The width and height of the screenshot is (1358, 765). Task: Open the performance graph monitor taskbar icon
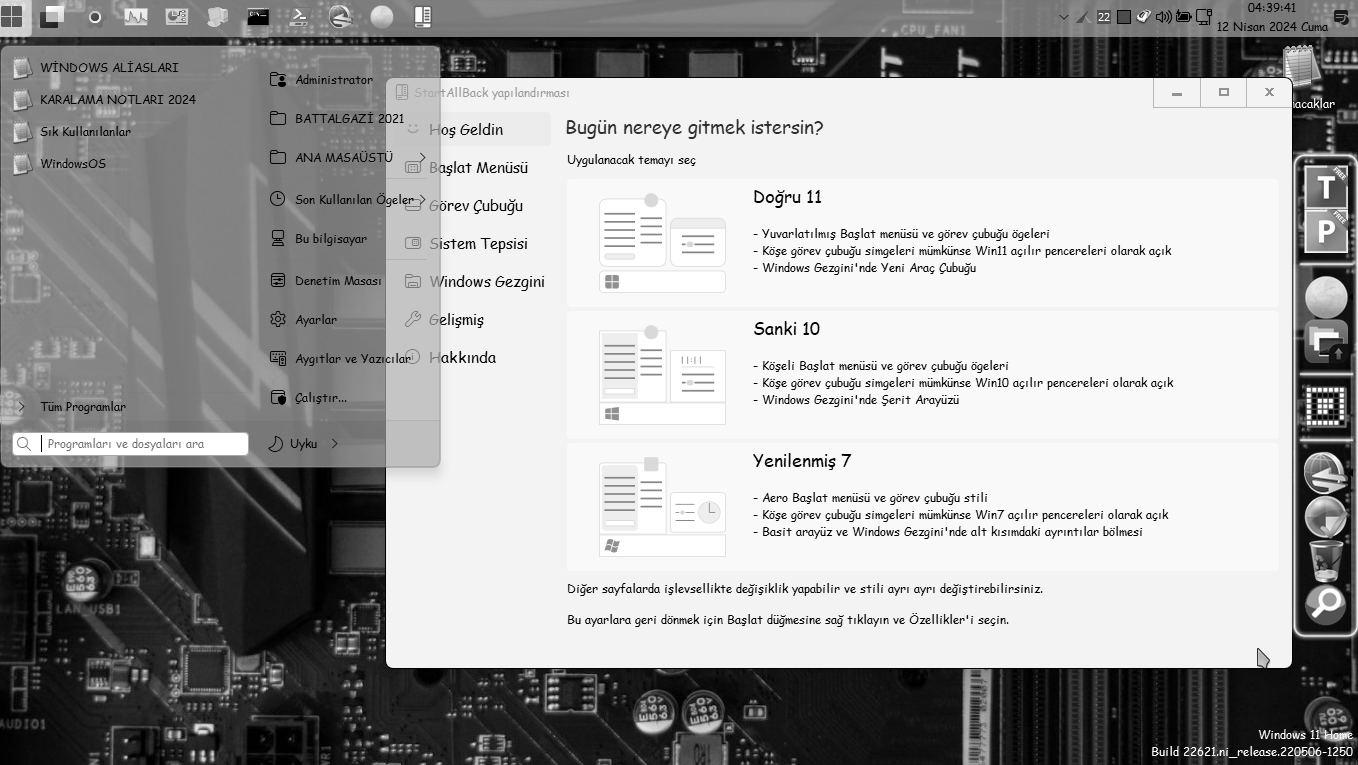(x=136, y=17)
